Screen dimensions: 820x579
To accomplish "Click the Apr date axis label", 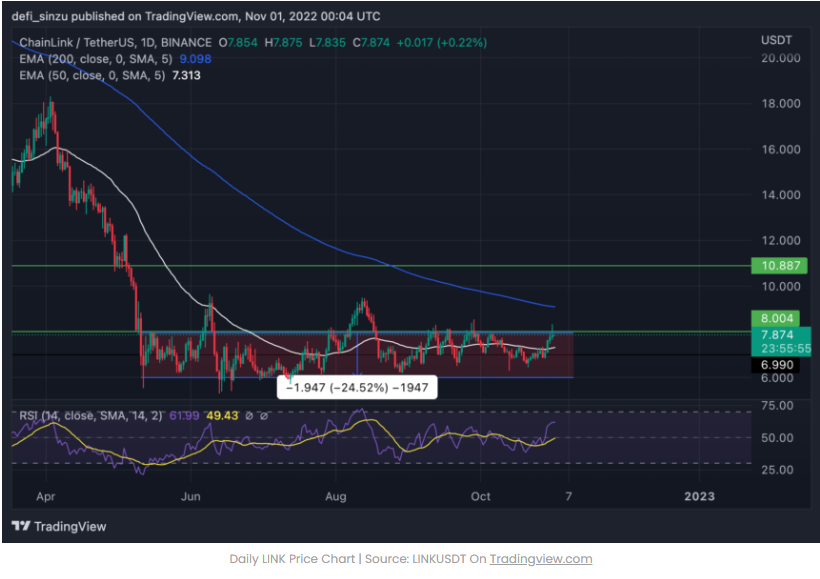I will (45, 496).
